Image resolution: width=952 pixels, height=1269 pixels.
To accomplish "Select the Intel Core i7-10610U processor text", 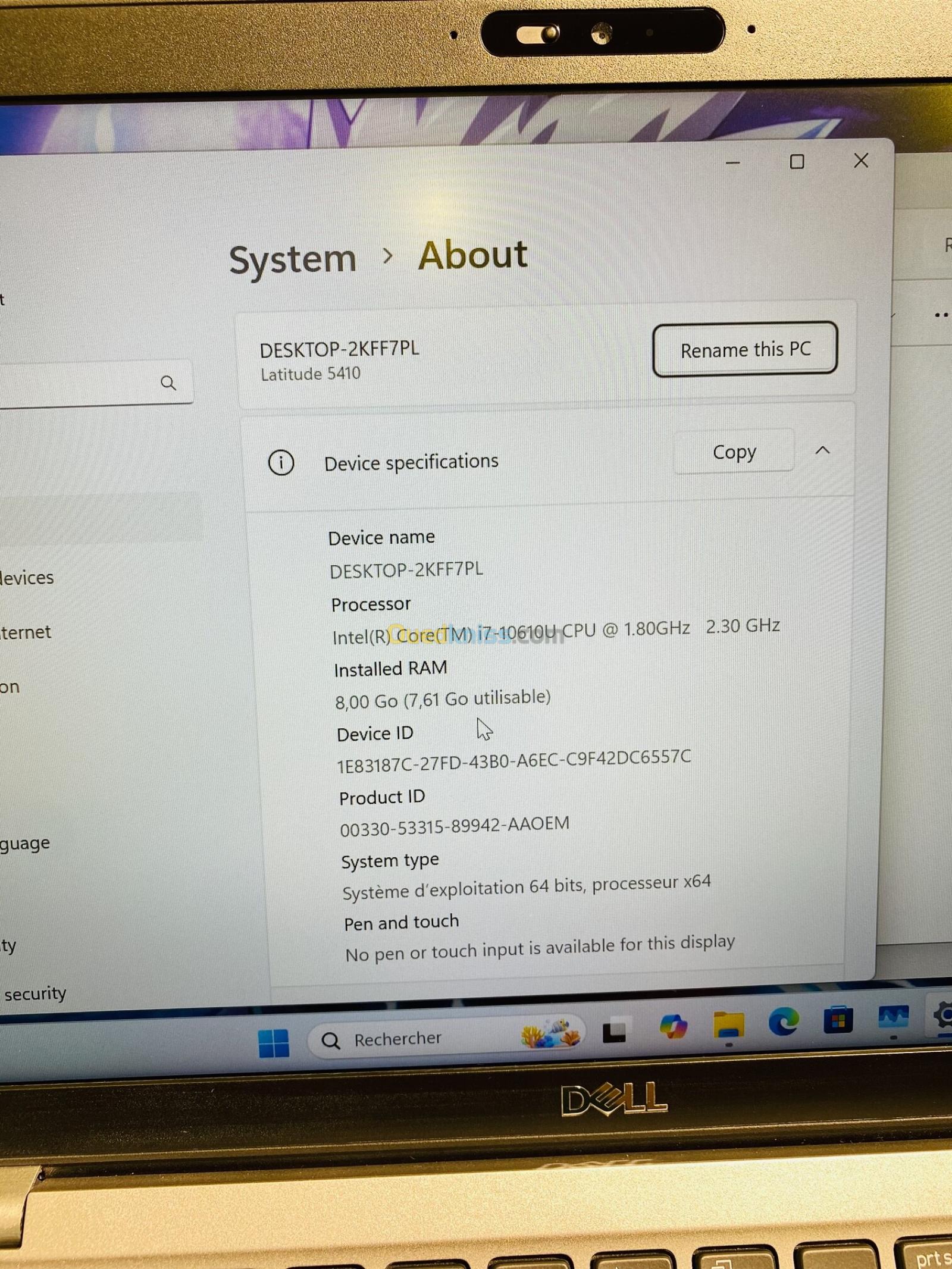I will [556, 632].
